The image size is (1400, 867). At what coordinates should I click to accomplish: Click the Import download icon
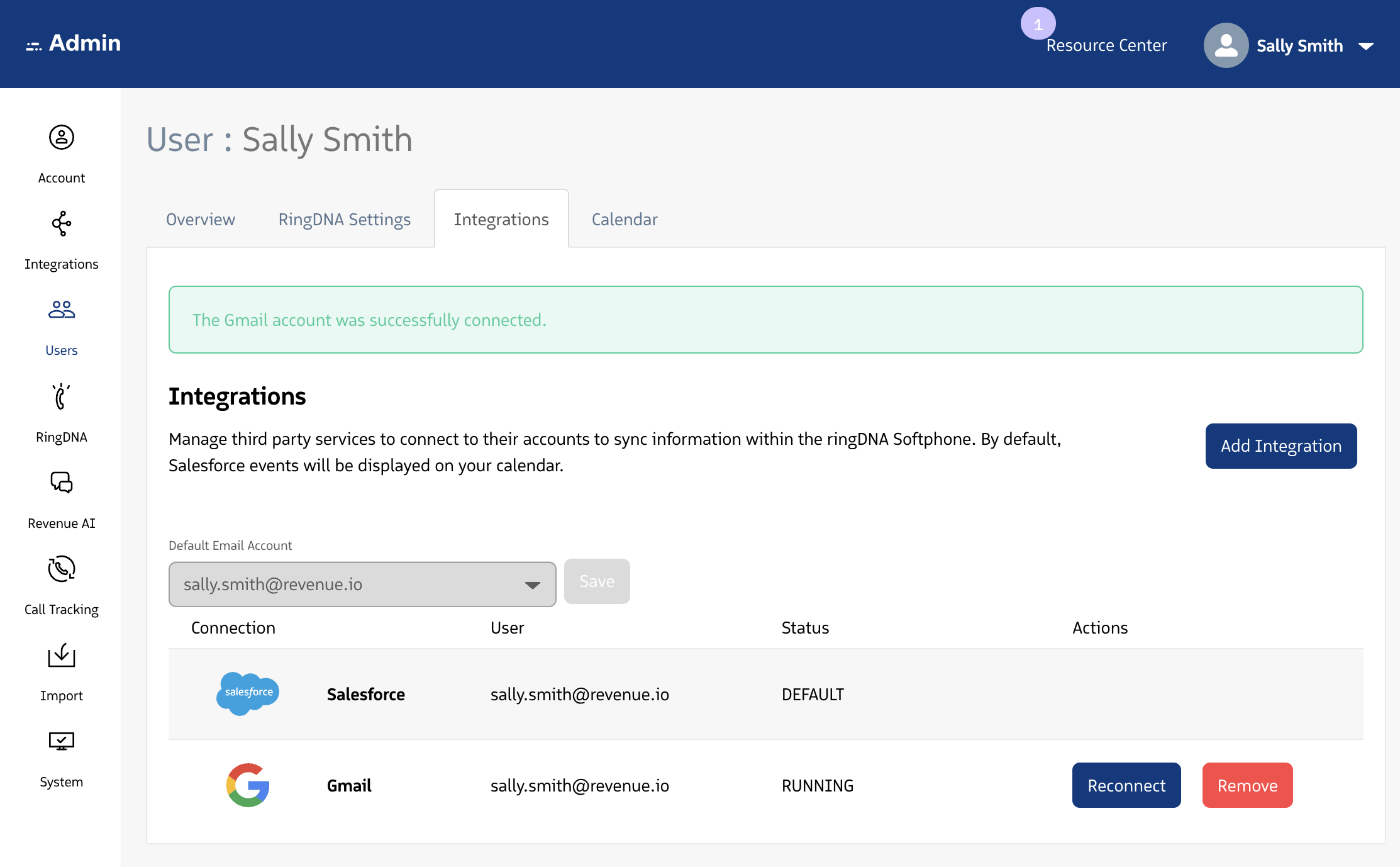click(61, 655)
